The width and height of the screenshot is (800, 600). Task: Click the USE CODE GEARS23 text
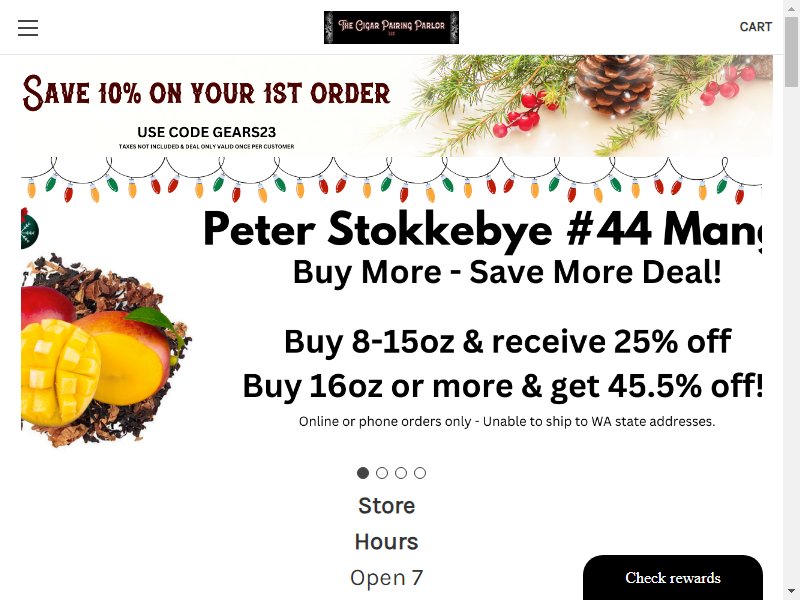(207, 132)
